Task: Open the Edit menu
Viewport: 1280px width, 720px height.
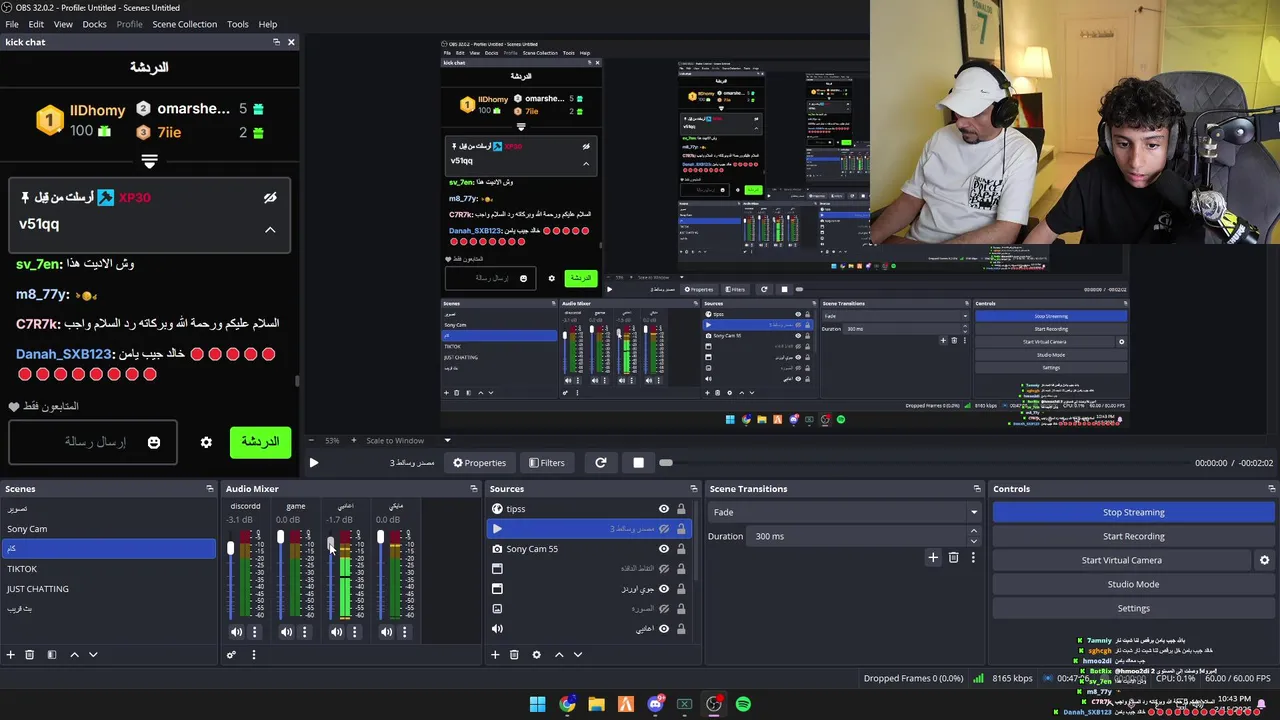Action: point(36,24)
